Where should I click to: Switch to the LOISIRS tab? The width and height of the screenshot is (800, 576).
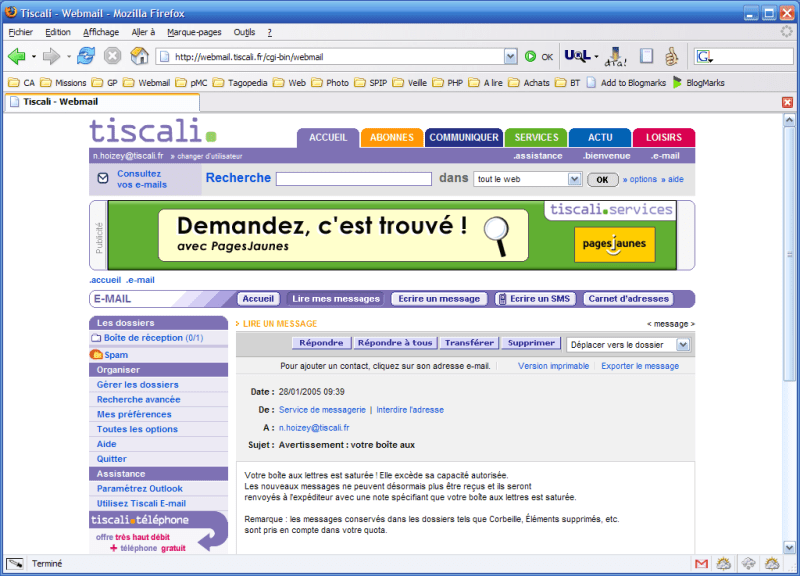pos(664,138)
